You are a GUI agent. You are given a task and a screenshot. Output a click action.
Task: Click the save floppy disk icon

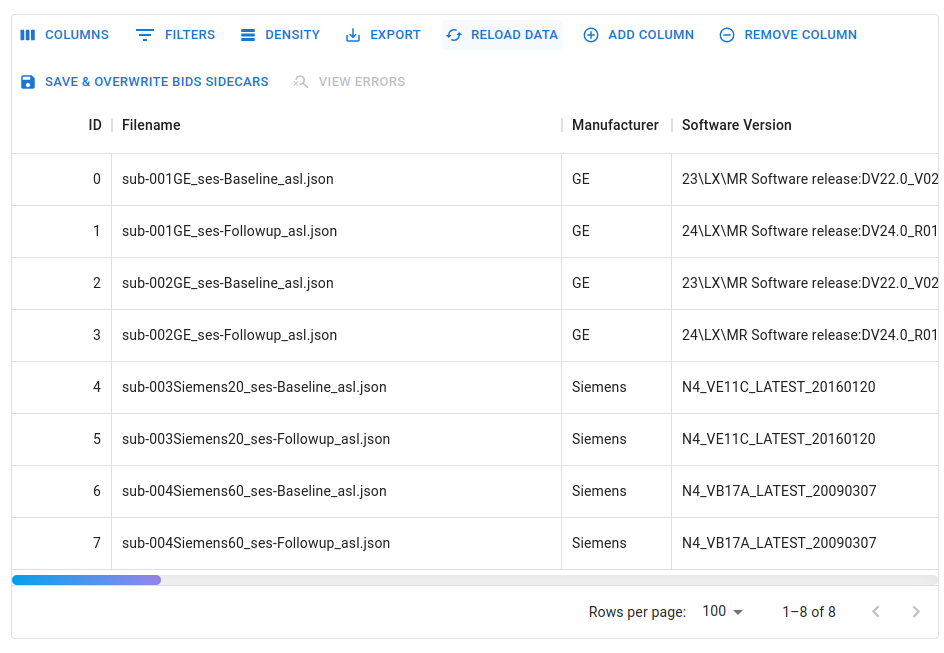click(28, 82)
